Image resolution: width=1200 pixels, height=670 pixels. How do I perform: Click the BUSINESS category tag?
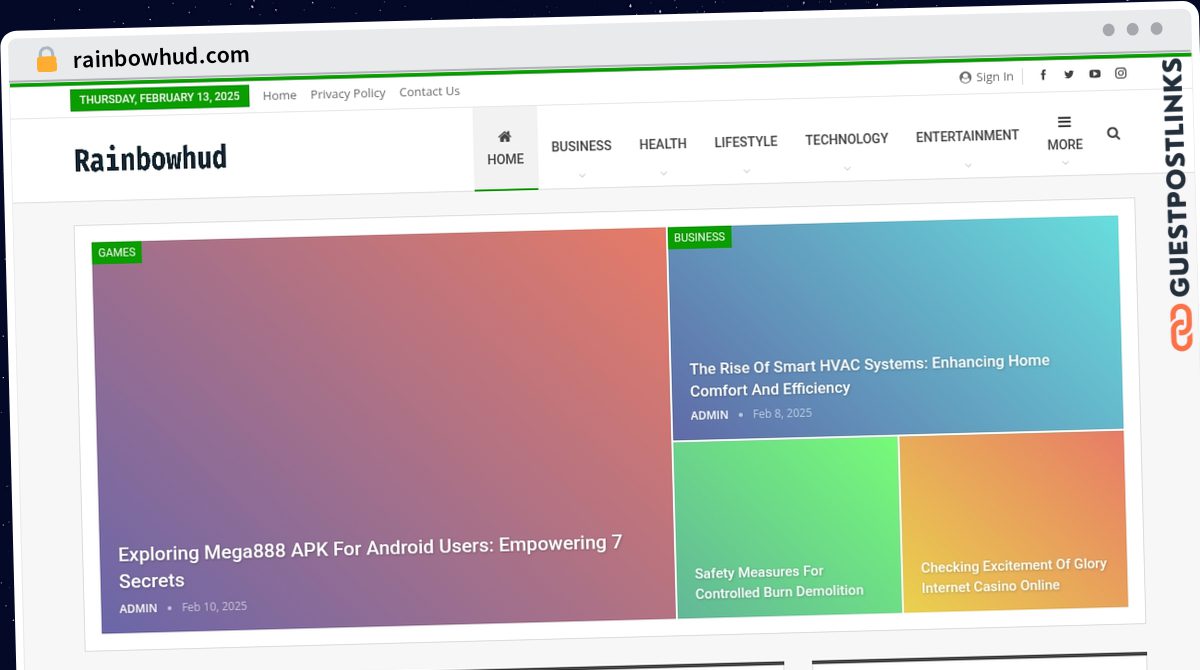point(699,237)
